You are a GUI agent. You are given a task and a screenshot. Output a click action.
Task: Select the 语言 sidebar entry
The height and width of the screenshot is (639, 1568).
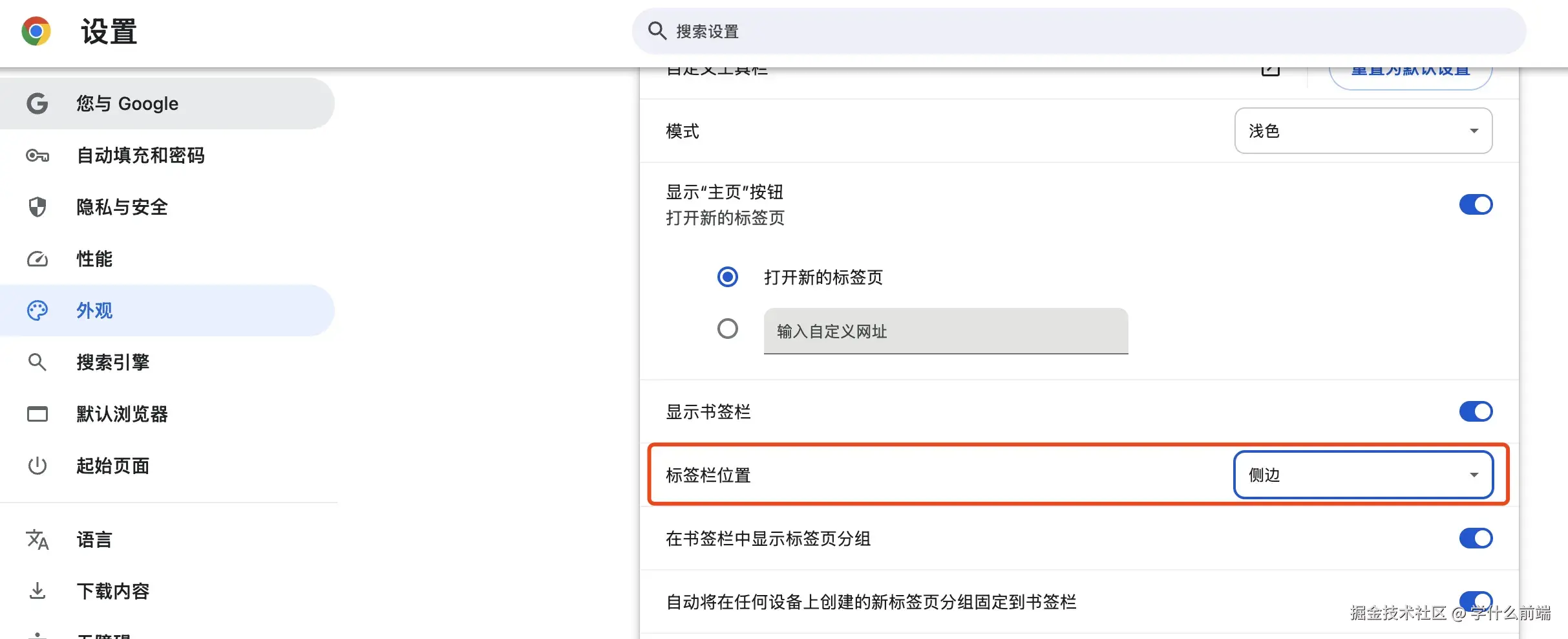[94, 539]
